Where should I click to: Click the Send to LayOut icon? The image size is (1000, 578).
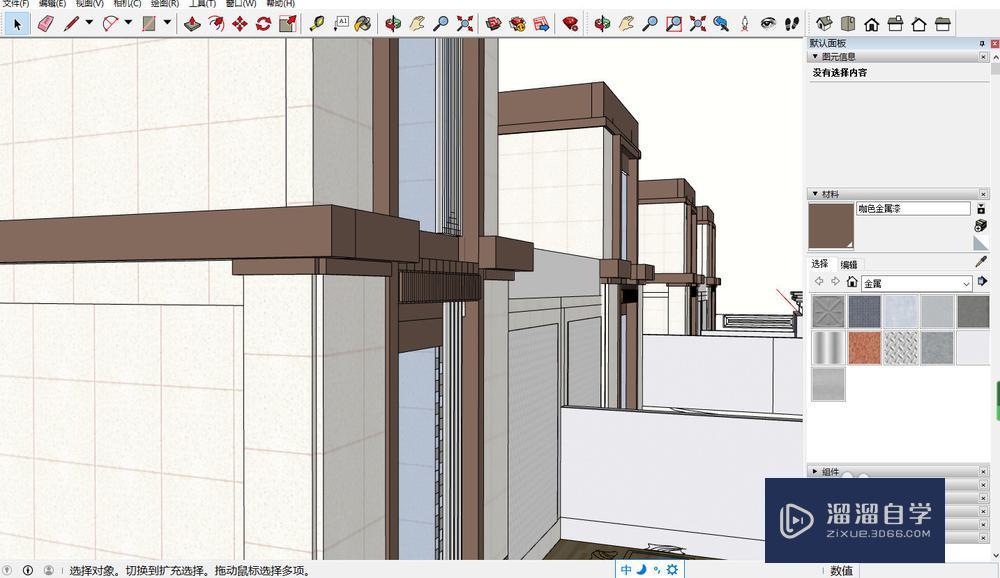point(541,24)
